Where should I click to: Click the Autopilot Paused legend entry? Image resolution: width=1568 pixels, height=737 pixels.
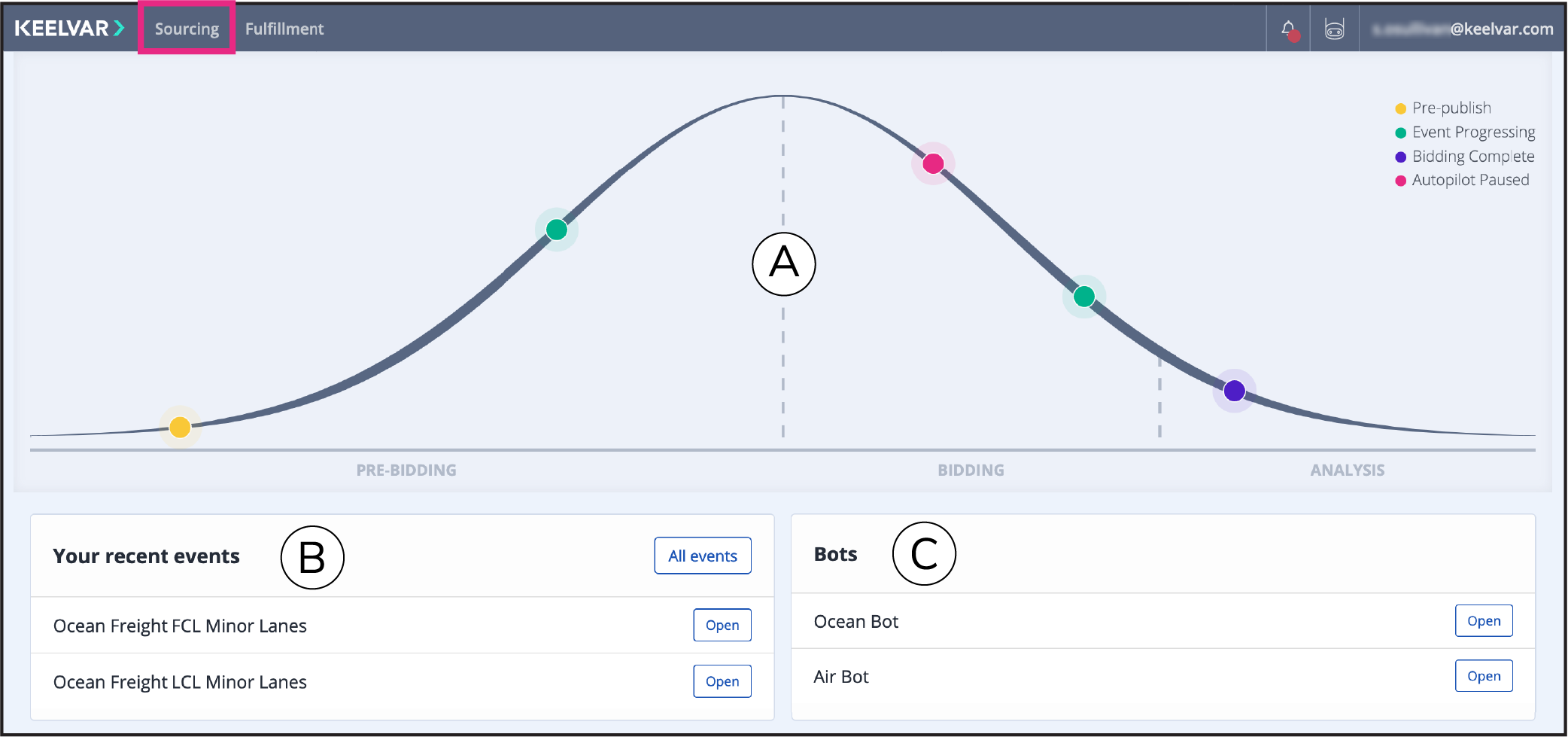[1462, 180]
